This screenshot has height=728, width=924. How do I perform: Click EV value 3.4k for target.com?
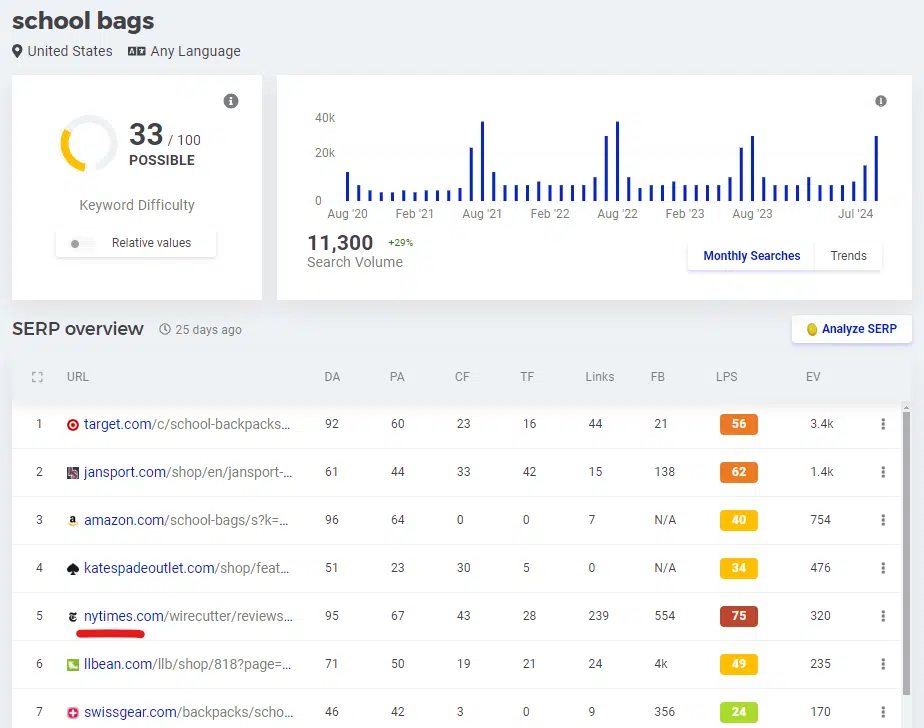point(821,424)
